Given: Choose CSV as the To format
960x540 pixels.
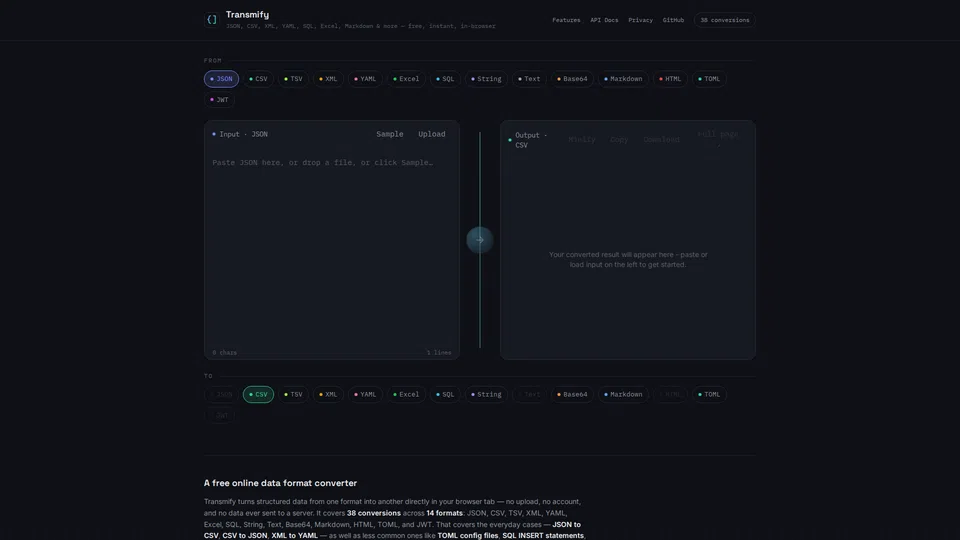Looking at the screenshot, I should pyautogui.click(x=258, y=394).
